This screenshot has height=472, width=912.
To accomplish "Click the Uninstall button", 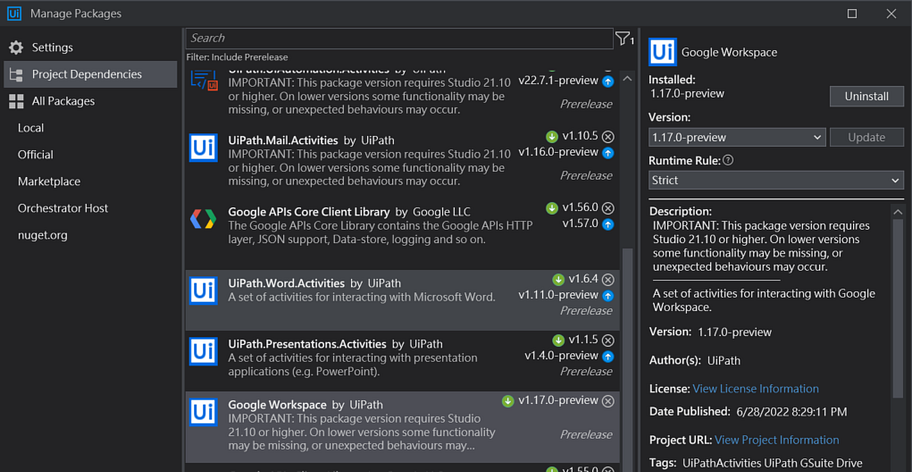I will [867, 96].
